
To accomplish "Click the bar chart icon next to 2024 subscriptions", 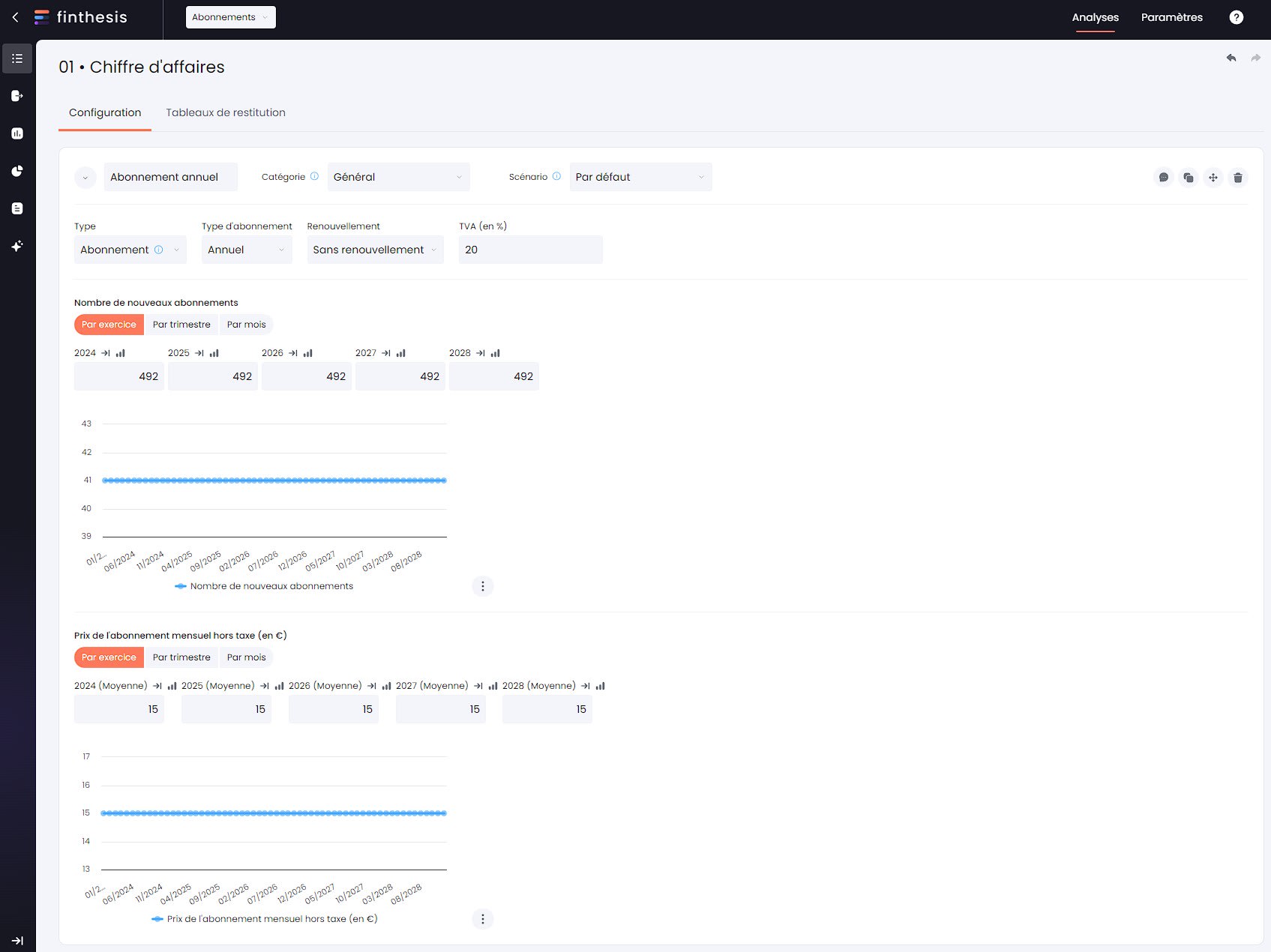I will pos(120,353).
